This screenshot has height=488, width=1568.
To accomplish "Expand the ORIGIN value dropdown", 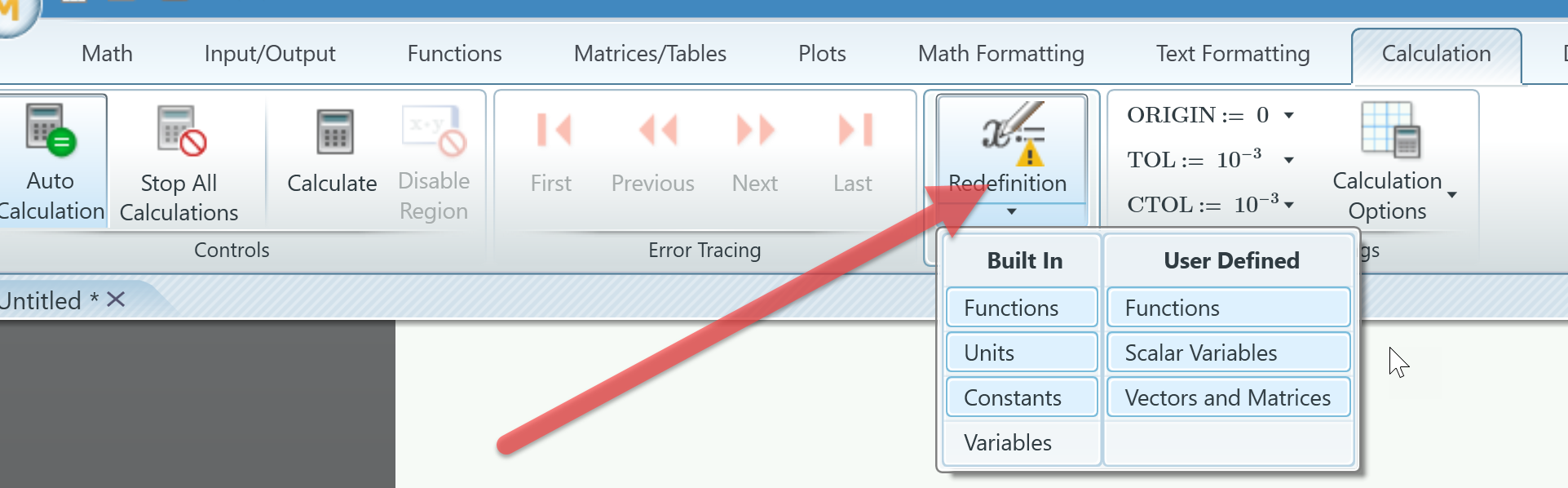I will coord(1289,115).
